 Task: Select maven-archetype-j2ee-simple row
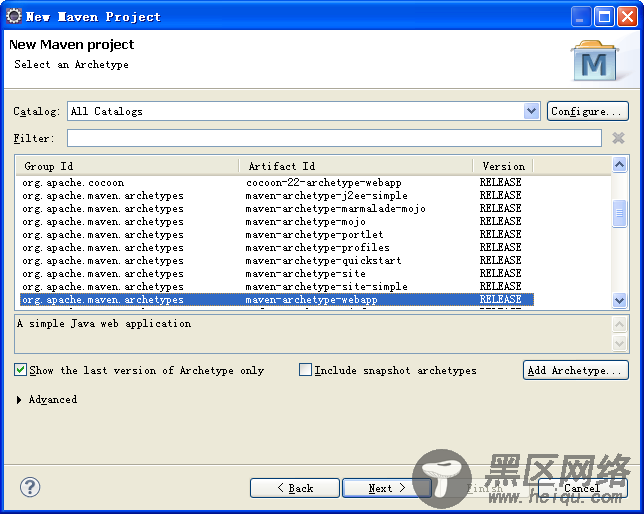point(277,196)
